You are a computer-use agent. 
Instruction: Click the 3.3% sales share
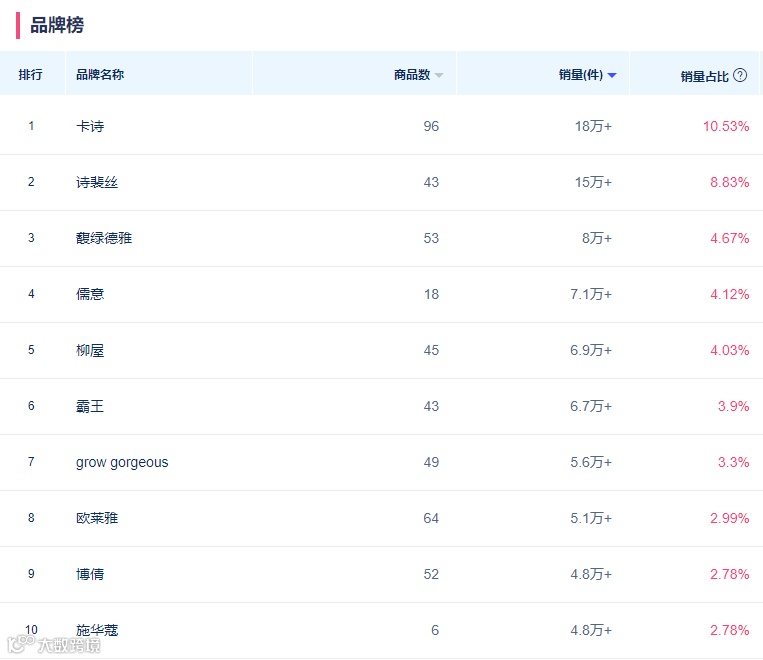(x=733, y=462)
